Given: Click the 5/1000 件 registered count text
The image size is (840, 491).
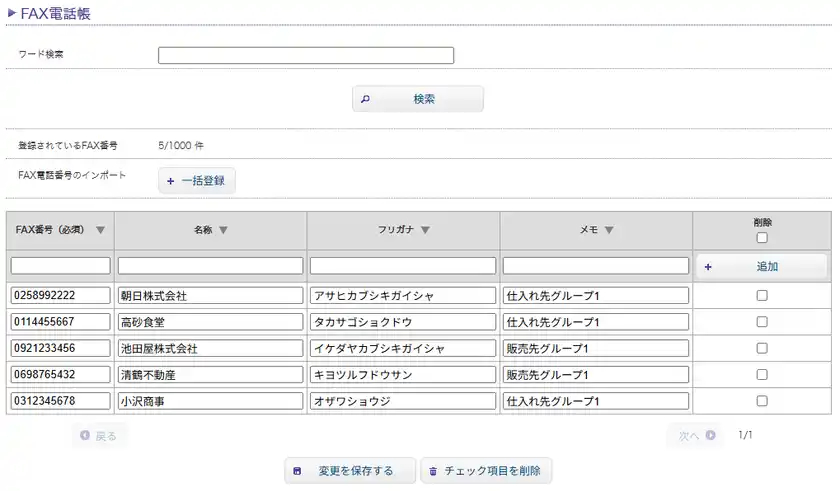Looking at the screenshot, I should click(x=181, y=146).
